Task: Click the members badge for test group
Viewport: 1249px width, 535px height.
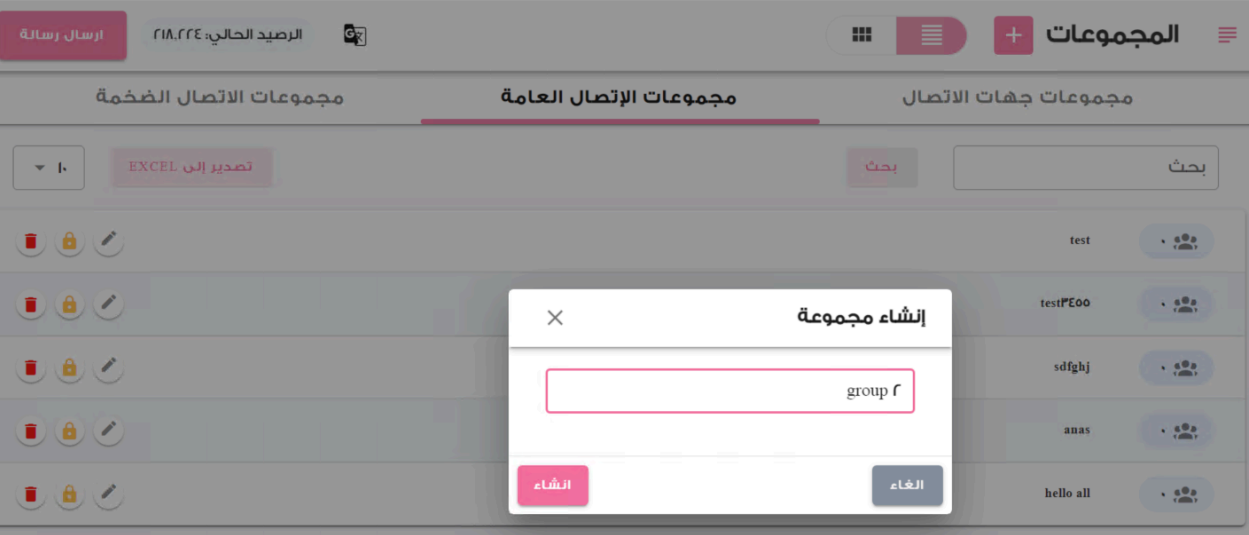Action: 1176,241
